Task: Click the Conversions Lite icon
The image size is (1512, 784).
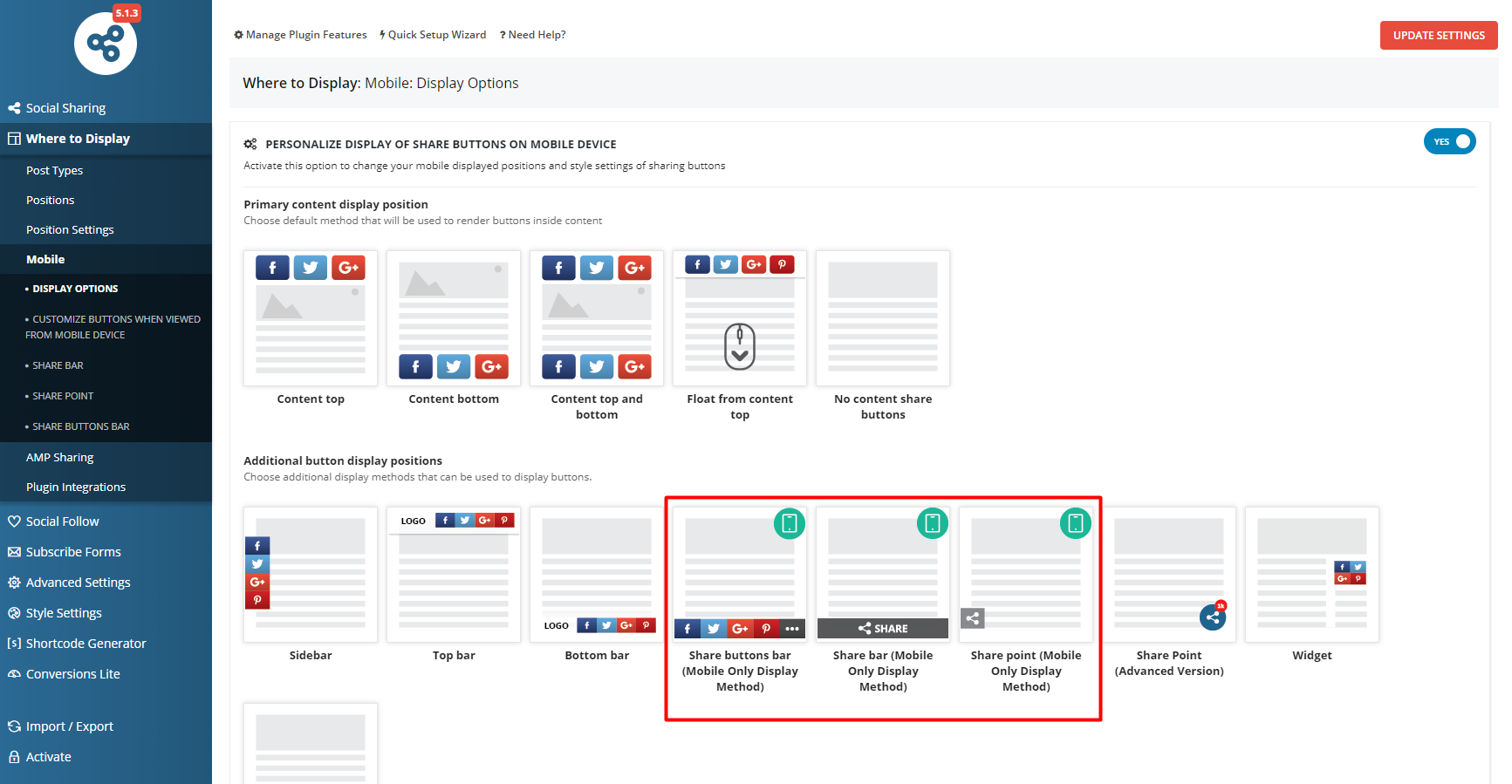Action: click(x=14, y=674)
